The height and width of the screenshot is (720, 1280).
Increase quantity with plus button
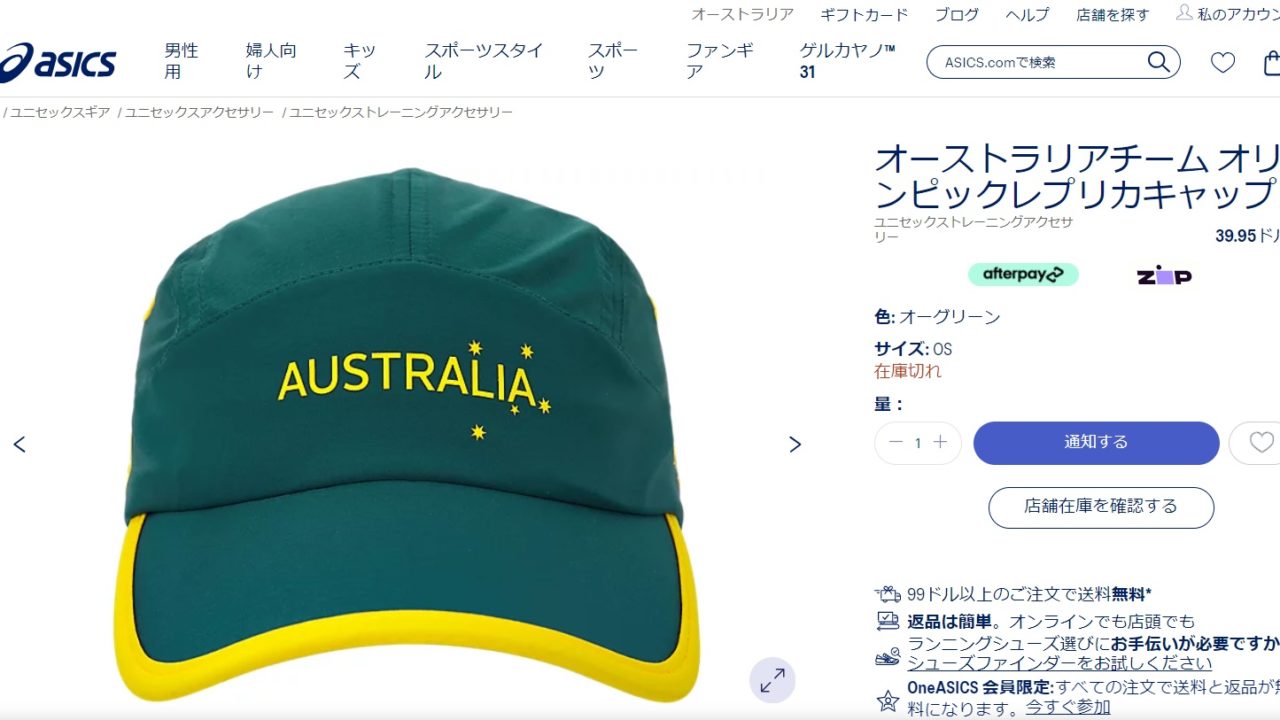pos(940,442)
